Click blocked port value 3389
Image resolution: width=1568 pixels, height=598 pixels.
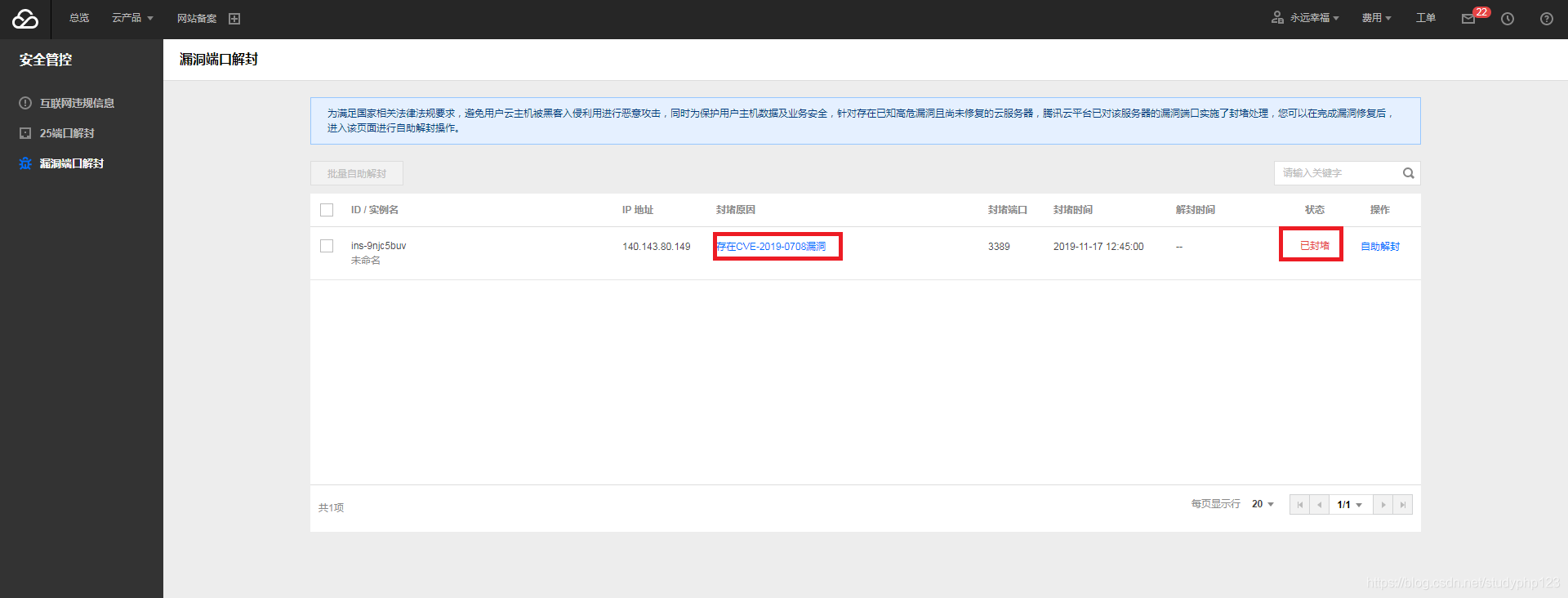click(x=999, y=247)
